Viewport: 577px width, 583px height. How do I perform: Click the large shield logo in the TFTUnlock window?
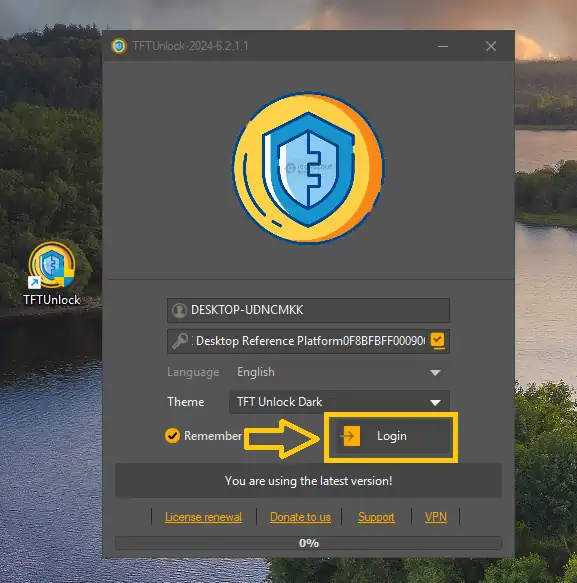[308, 168]
